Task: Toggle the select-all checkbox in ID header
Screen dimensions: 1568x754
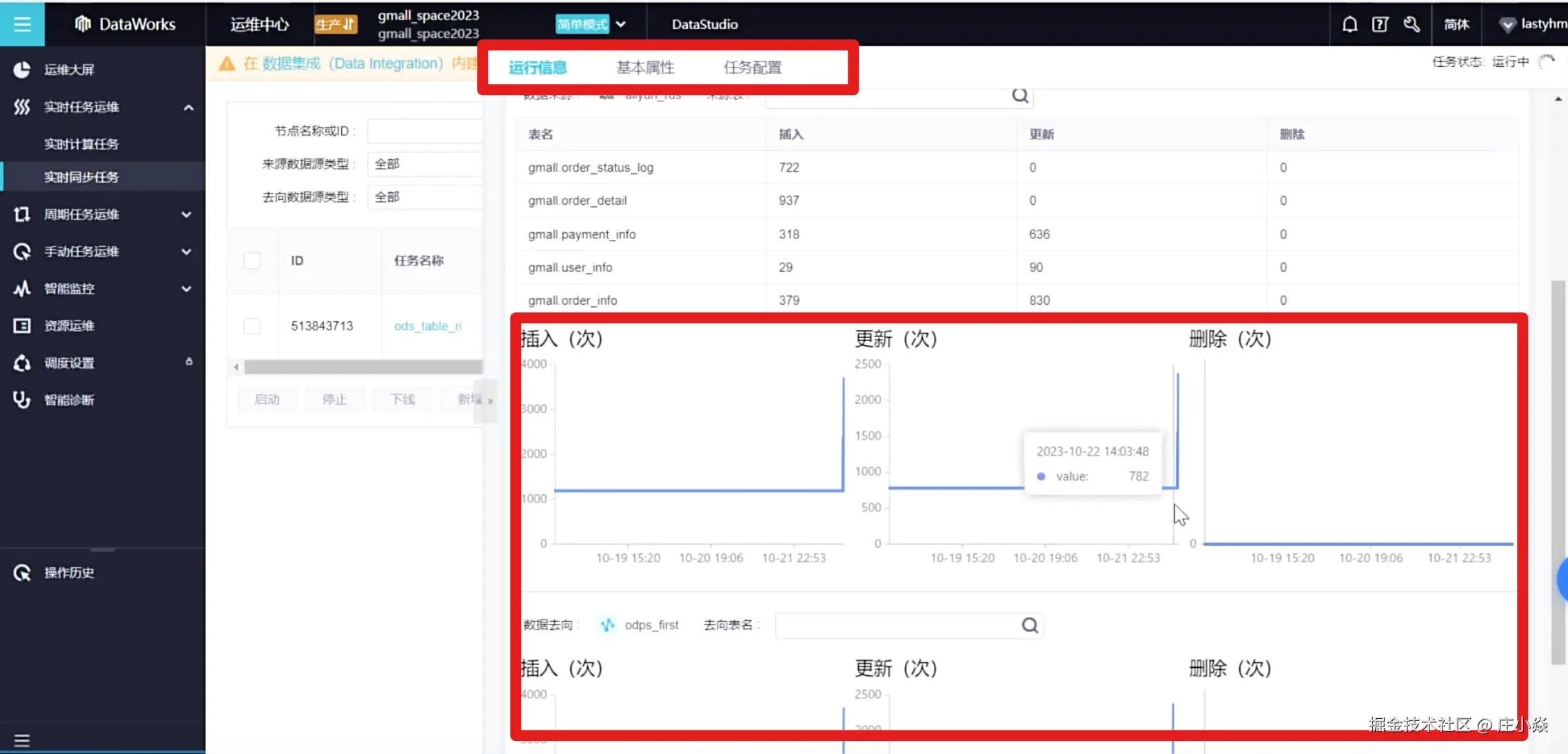Action: (x=252, y=261)
